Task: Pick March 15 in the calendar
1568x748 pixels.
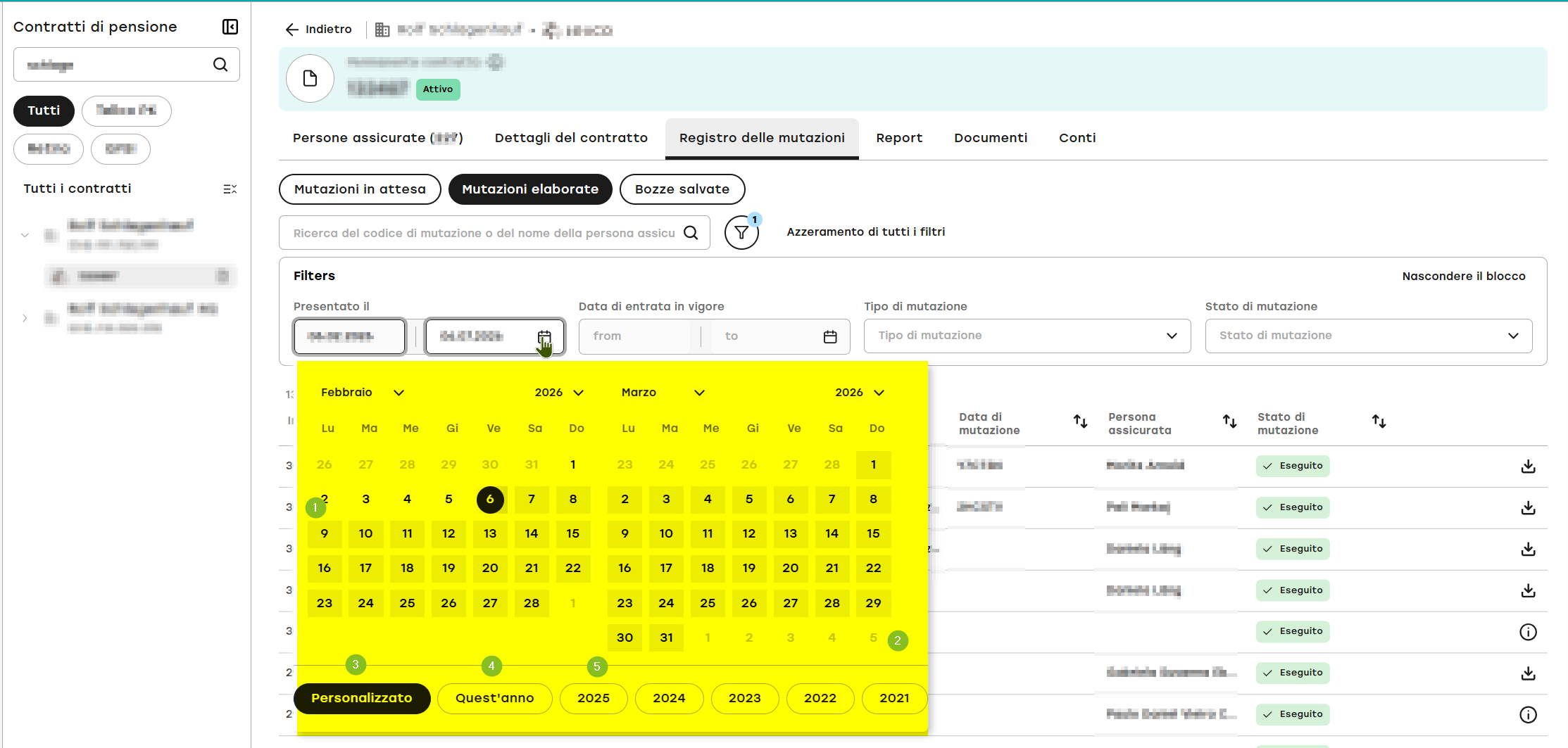Action: [873, 534]
